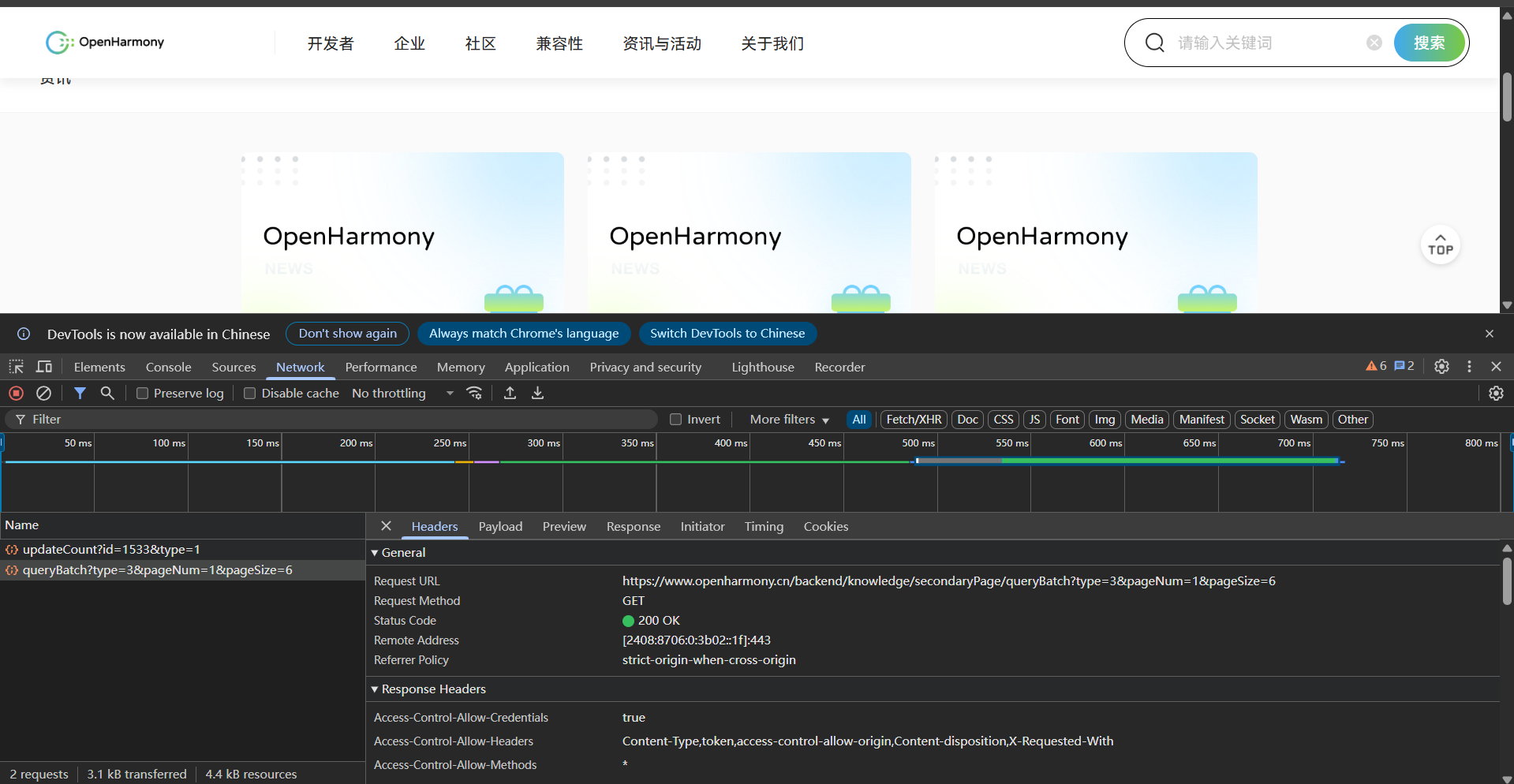Check the Disable cache checkbox

(x=250, y=394)
